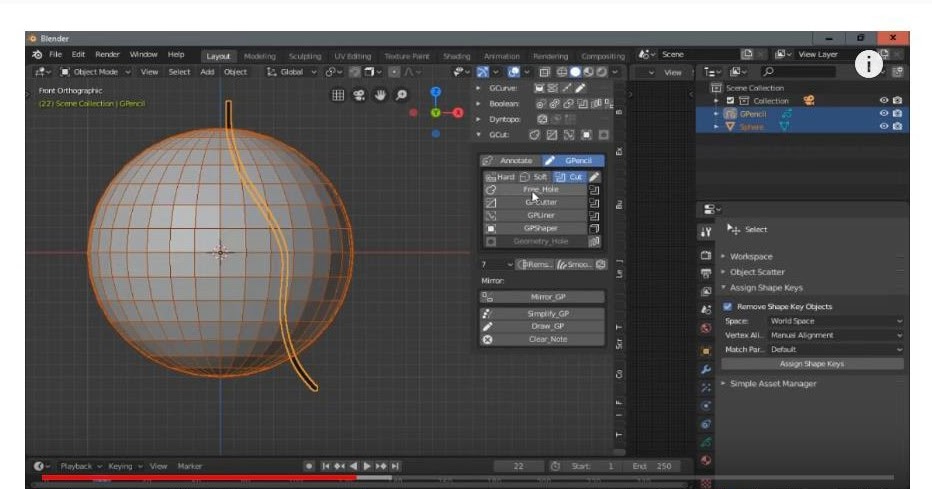Select the hand pan view icon
932x489 pixels.
pyautogui.click(x=380, y=95)
